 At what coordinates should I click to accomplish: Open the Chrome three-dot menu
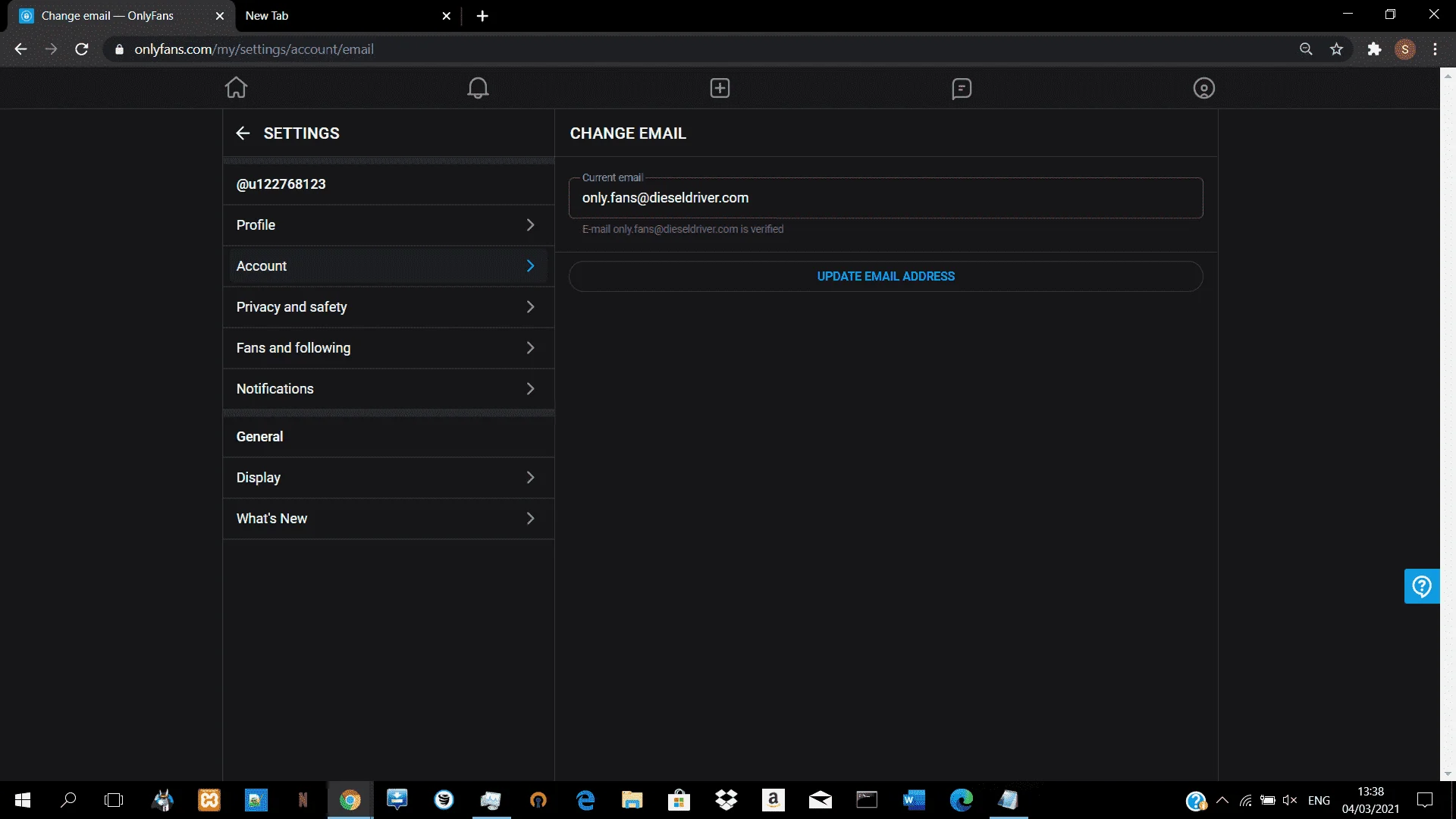pyautogui.click(x=1435, y=49)
